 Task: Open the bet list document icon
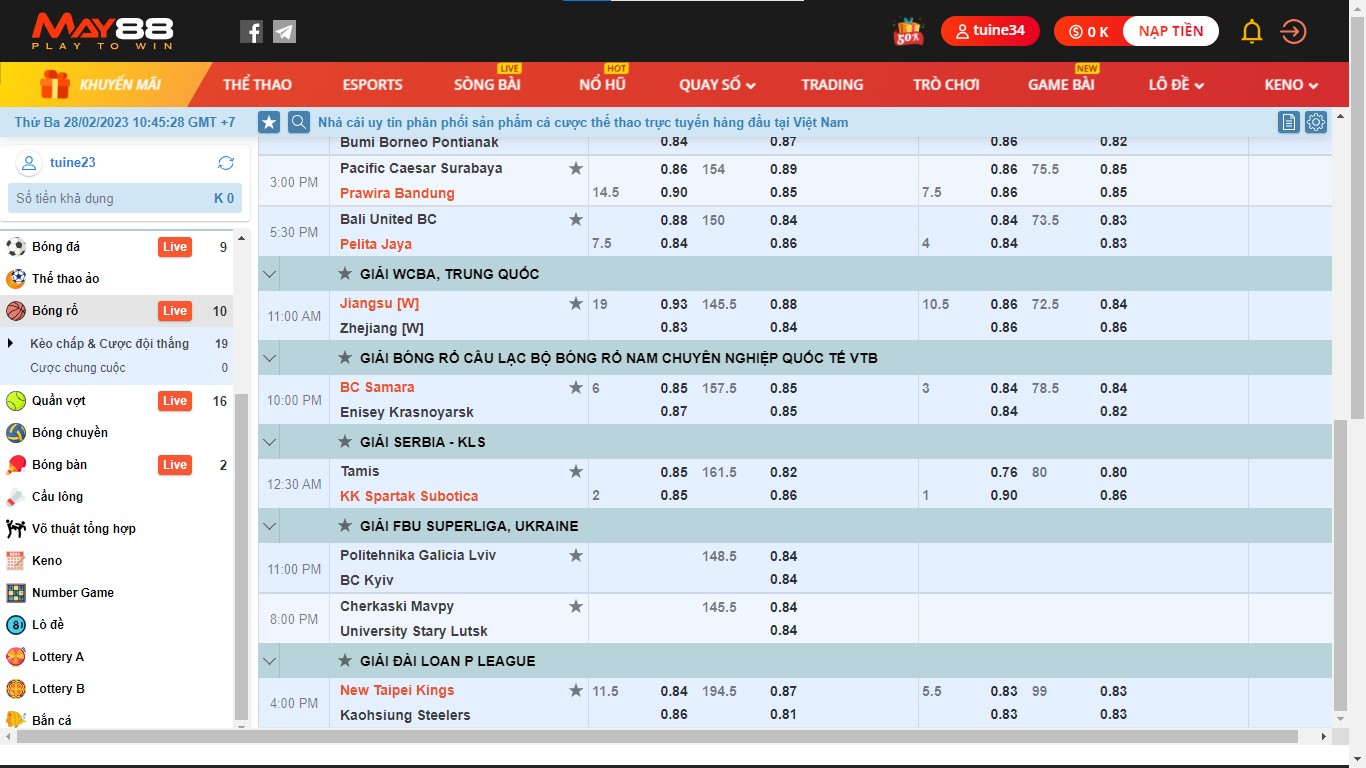click(x=1289, y=122)
